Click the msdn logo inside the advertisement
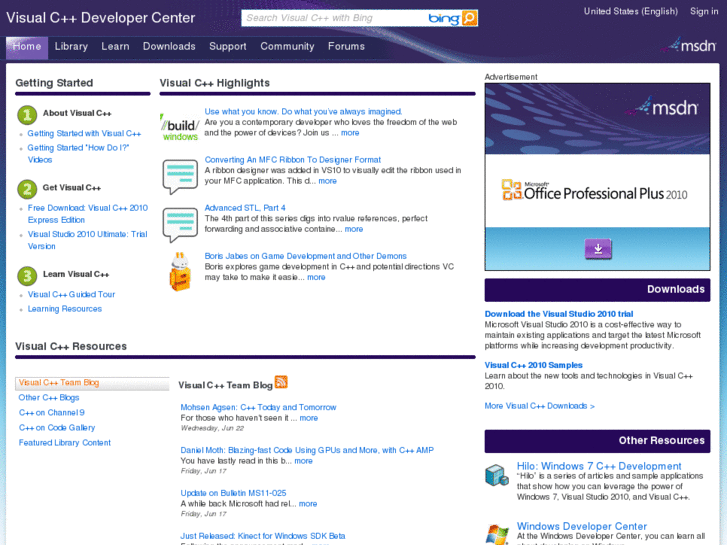The height and width of the screenshot is (545, 727). pyautogui.click(x=663, y=107)
